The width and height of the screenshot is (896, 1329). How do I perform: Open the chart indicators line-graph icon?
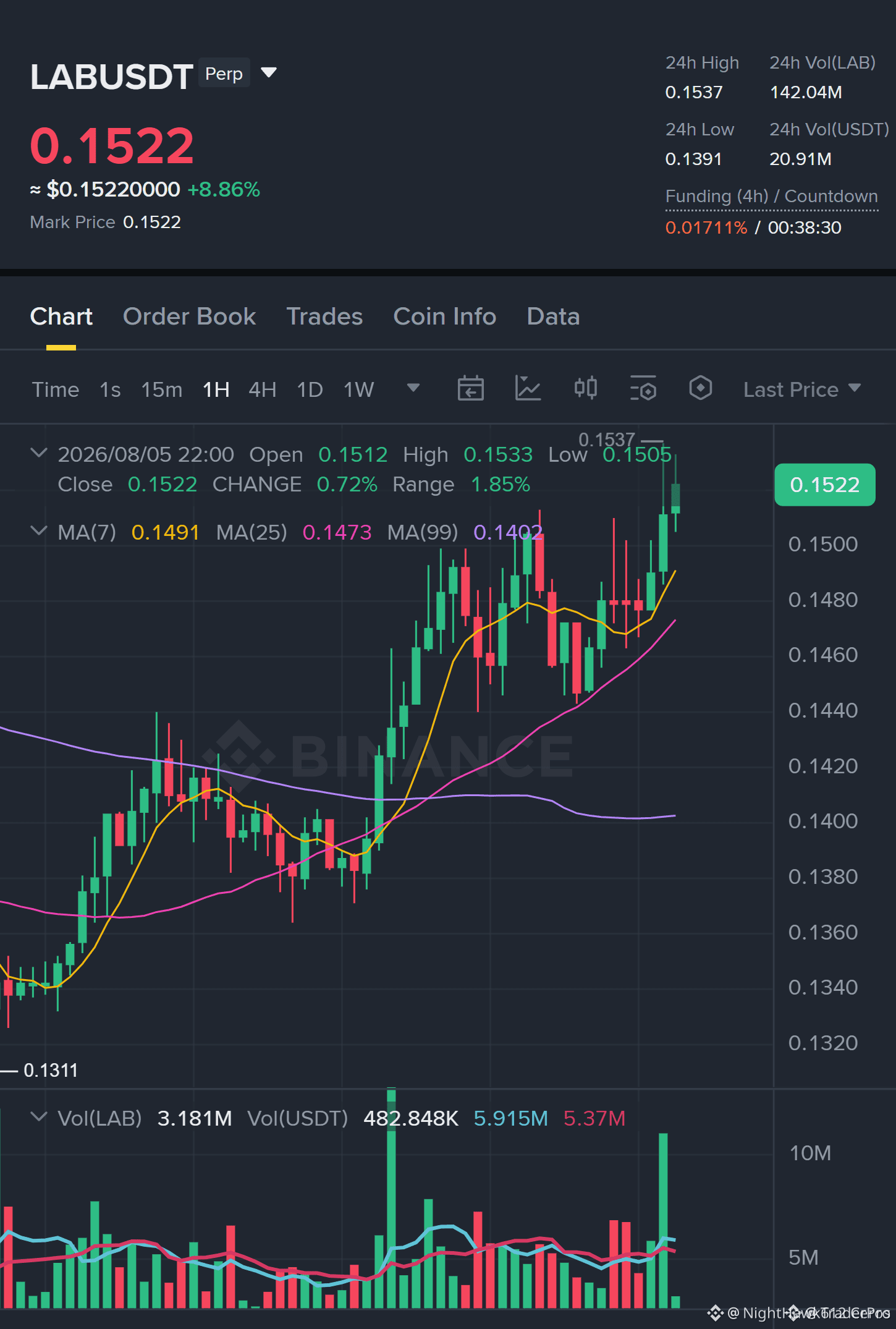click(x=528, y=389)
